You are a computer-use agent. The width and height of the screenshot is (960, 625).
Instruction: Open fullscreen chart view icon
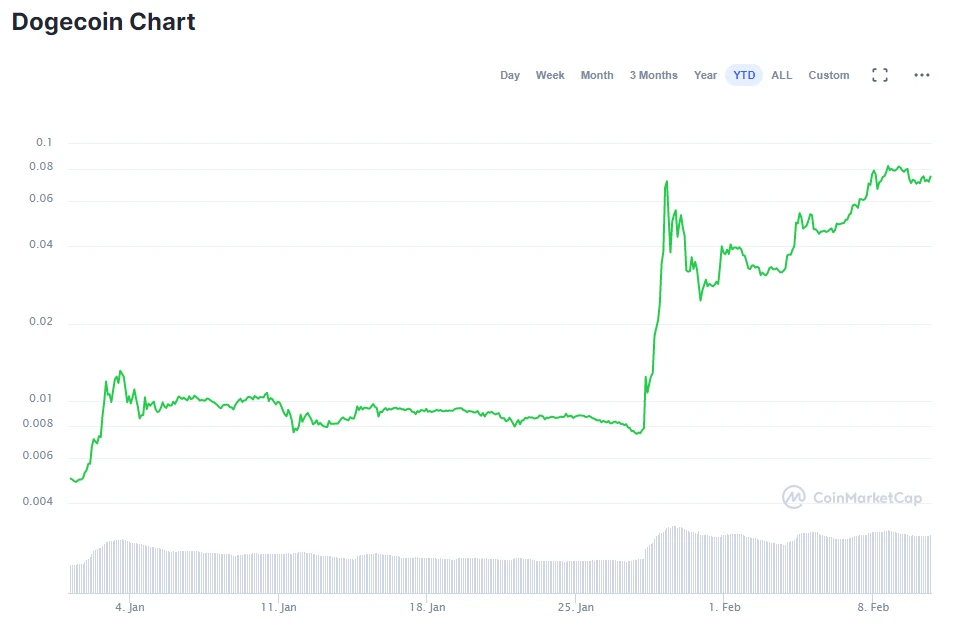880,75
